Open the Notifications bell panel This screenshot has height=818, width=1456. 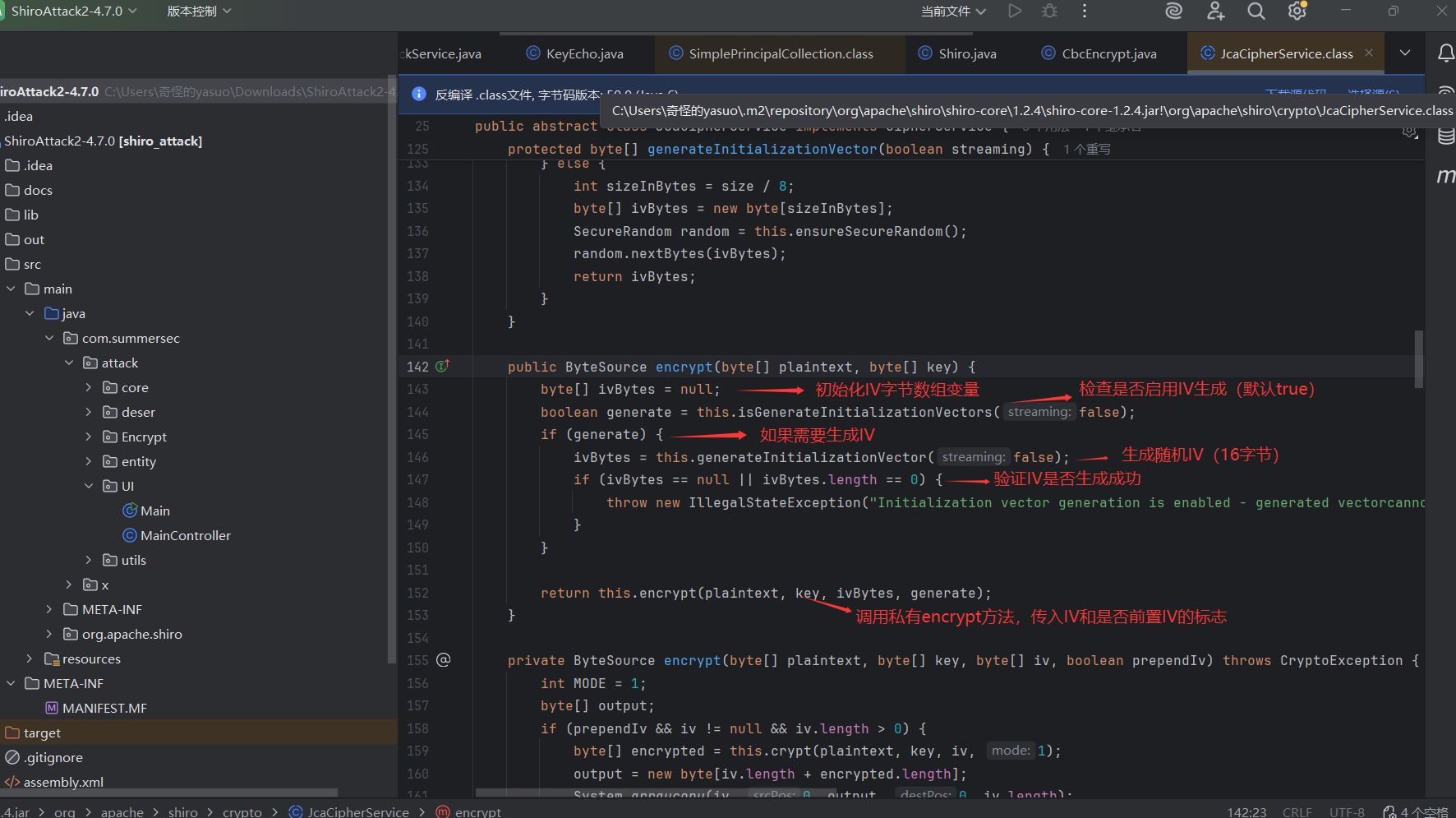[x=1445, y=53]
